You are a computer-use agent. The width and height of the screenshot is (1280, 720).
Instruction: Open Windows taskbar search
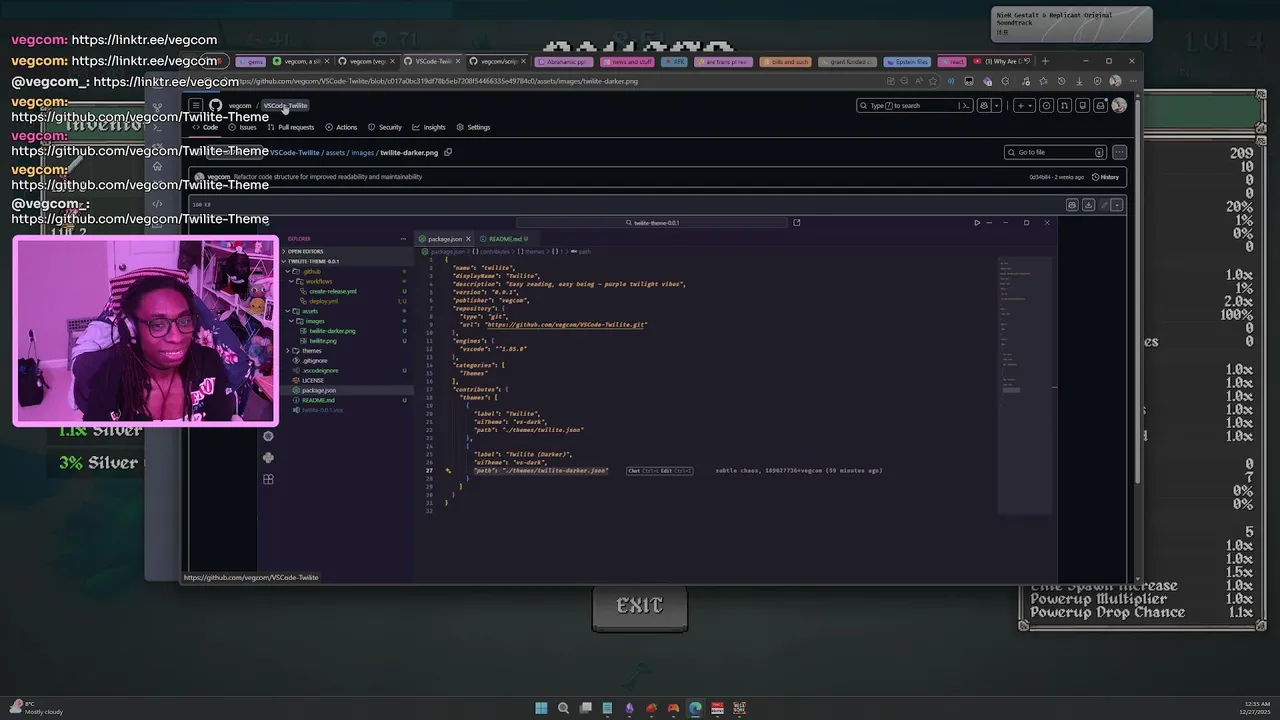[563, 708]
